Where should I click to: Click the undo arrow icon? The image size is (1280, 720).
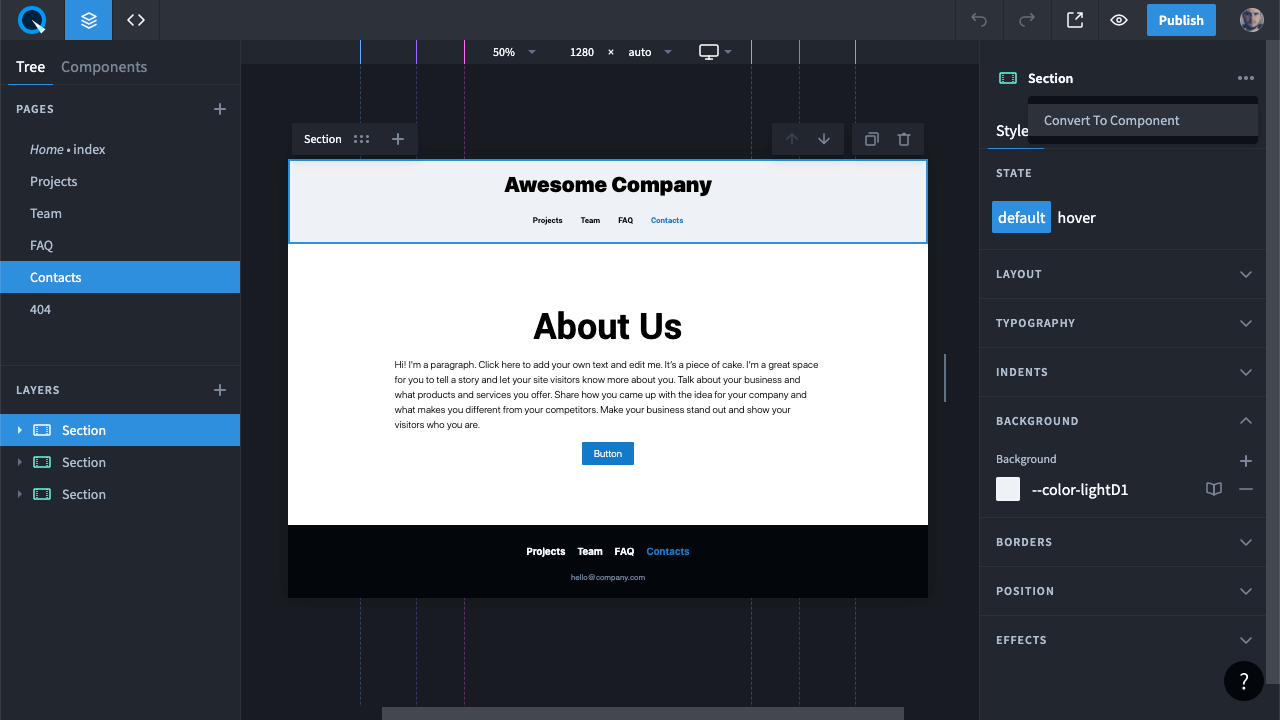pos(979,20)
